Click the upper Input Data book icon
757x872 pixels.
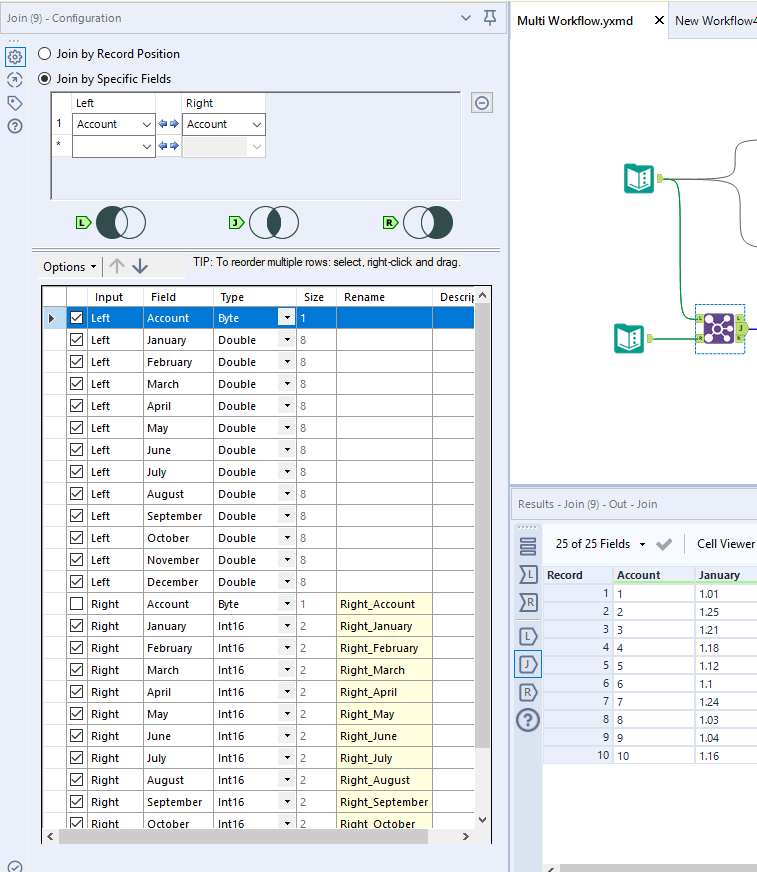pos(639,179)
